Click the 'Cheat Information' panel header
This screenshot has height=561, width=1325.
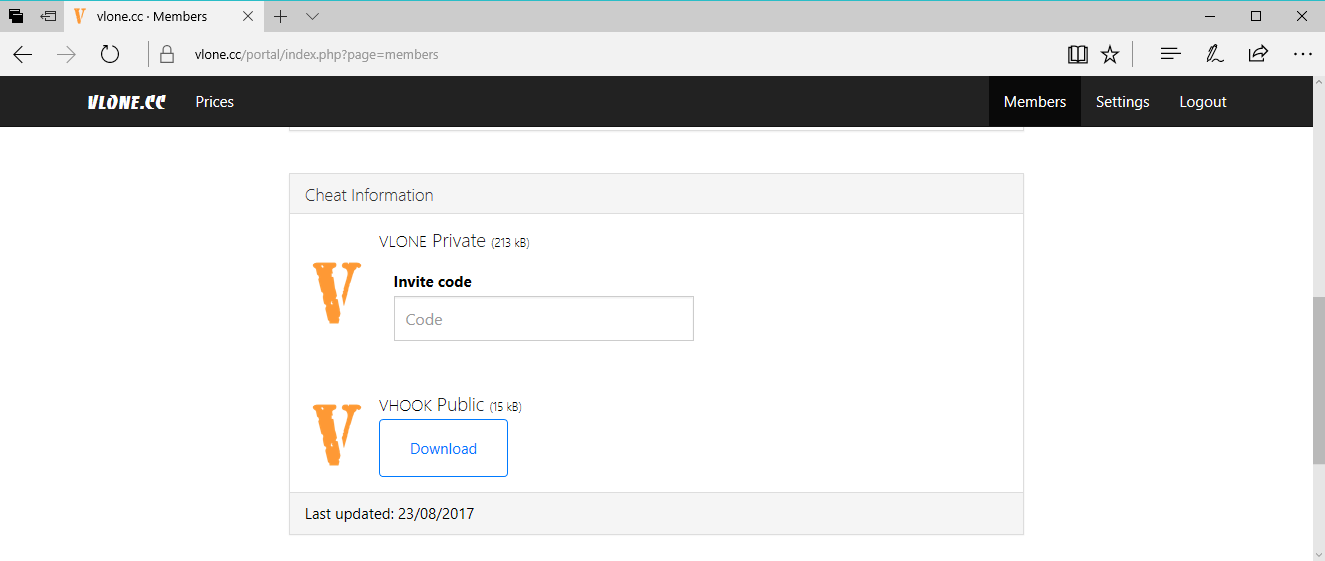click(656, 194)
